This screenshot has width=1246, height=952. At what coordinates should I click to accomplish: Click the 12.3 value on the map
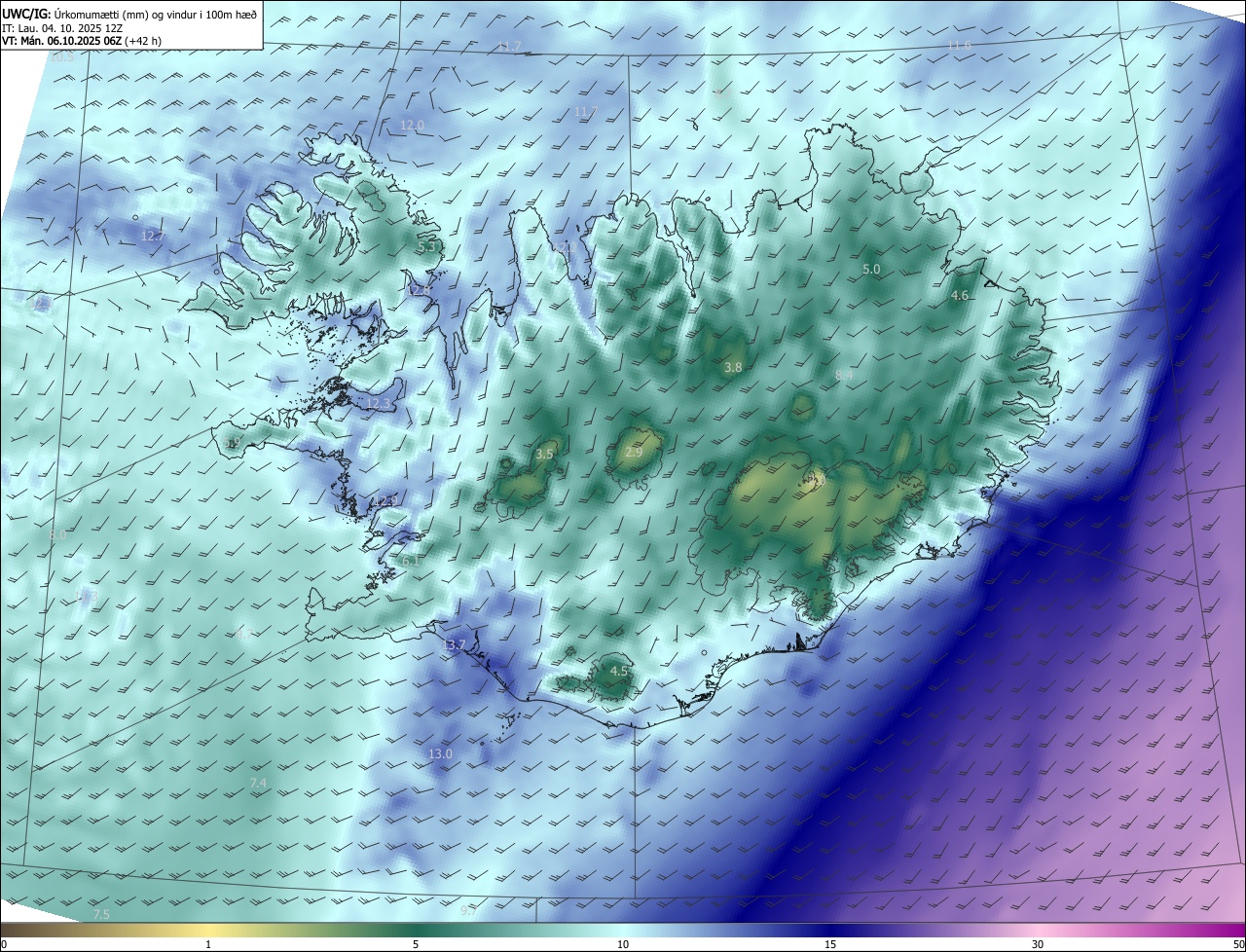[x=378, y=404]
